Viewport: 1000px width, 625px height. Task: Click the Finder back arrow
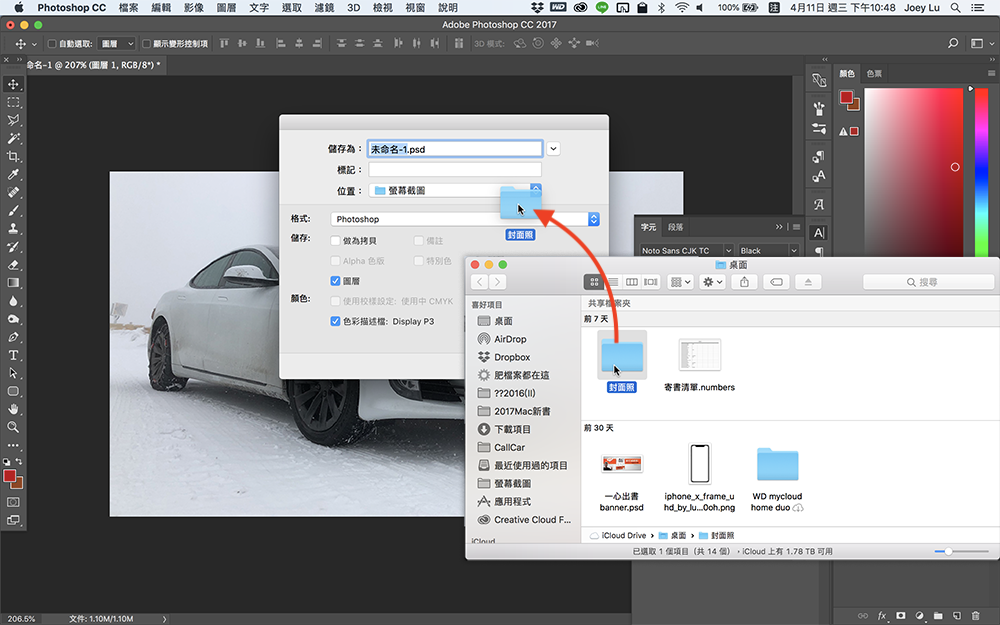[x=480, y=282]
